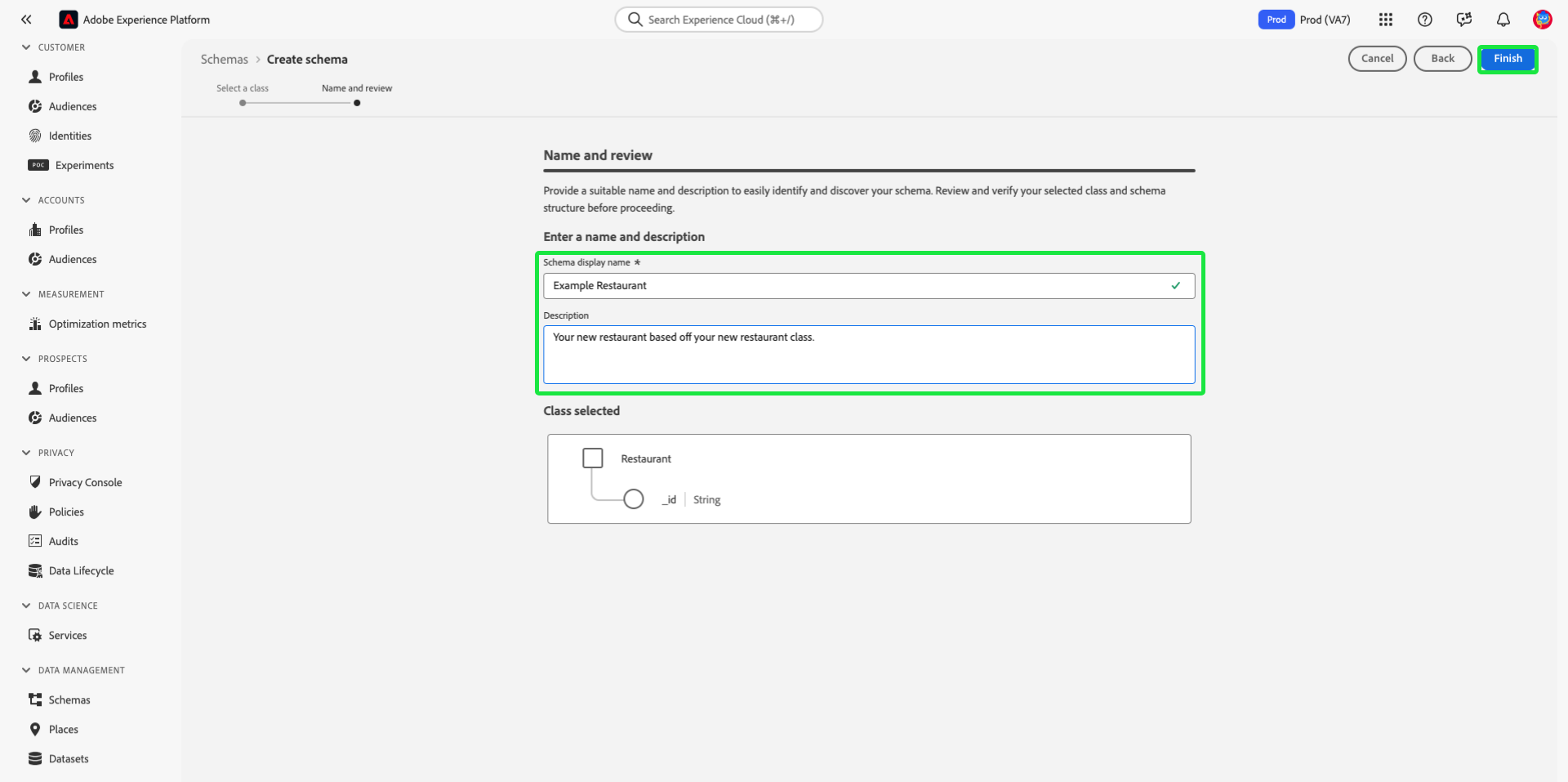1568x782 pixels.
Task: Open Data Lifecycle in the sidebar
Action: pos(81,570)
